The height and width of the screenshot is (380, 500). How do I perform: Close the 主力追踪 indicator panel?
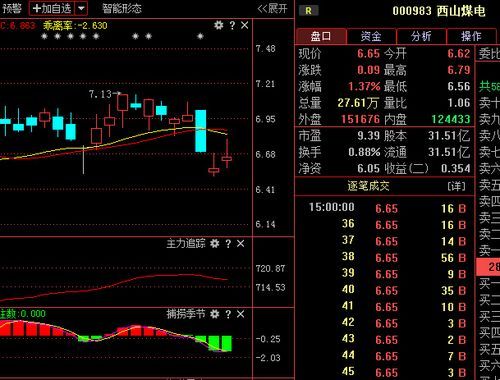click(241, 244)
